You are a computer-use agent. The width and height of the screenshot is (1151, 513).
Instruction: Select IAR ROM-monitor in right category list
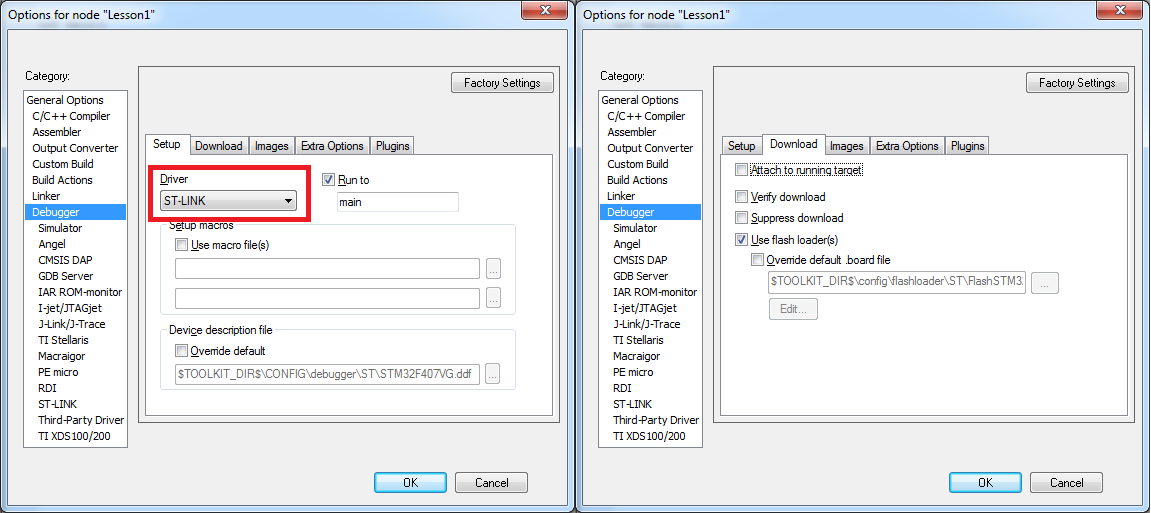click(655, 292)
